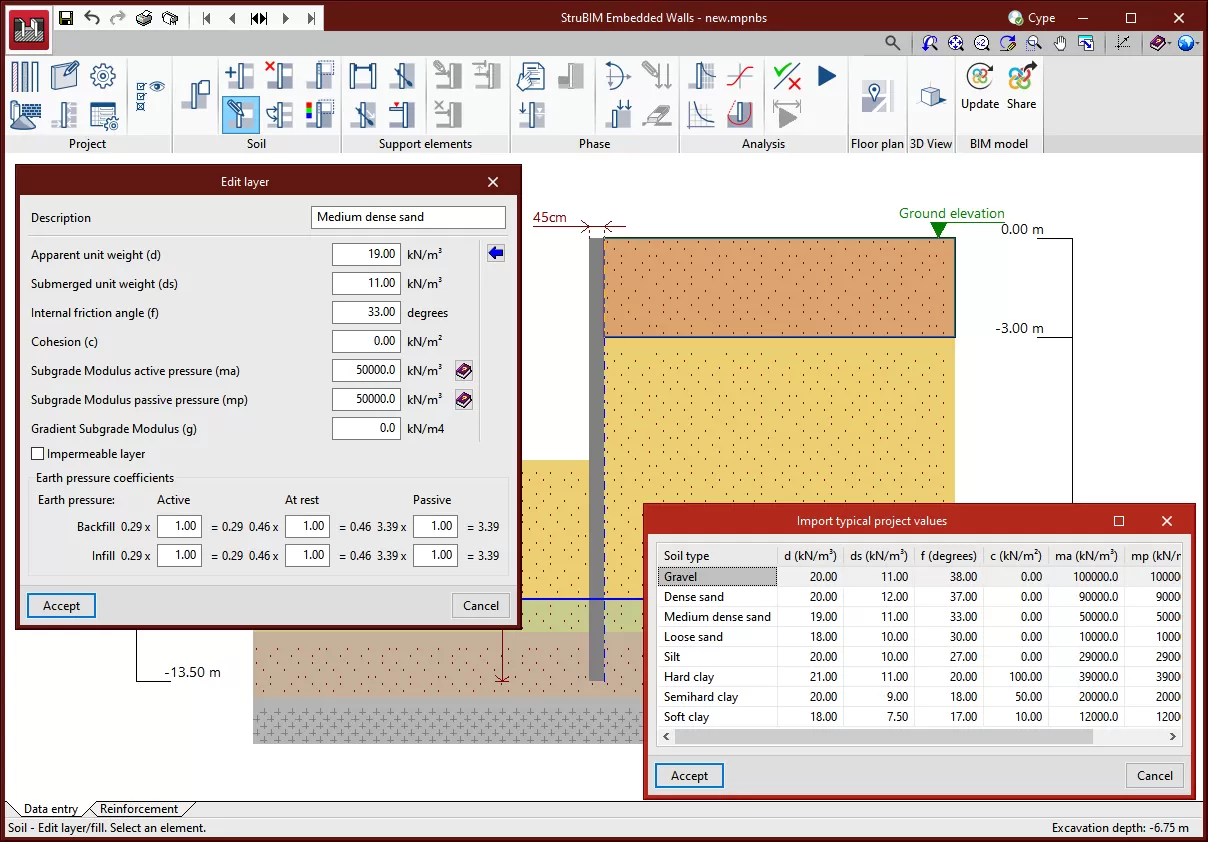Open the 3D View cube icon
The height and width of the screenshot is (842, 1208).
(x=931, y=96)
